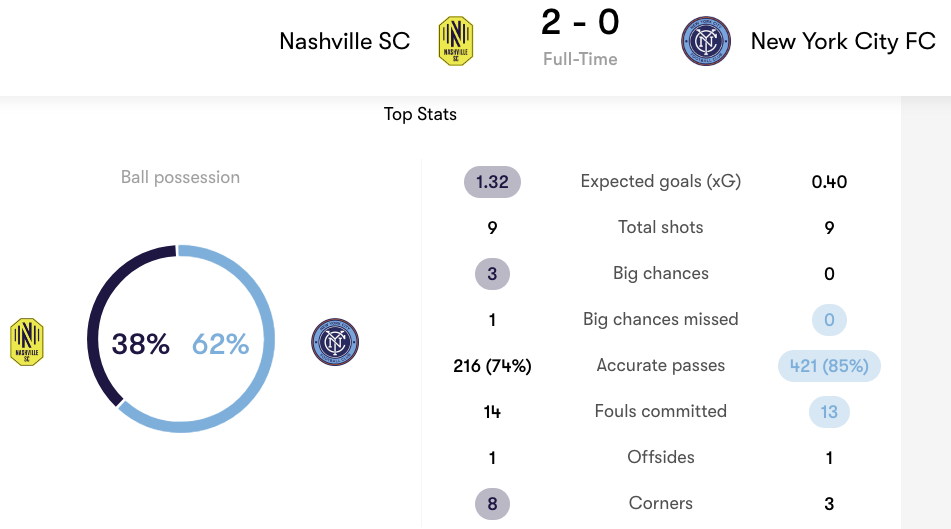951x529 pixels.
Task: Click the Full-Time match status text
Action: tap(580, 59)
